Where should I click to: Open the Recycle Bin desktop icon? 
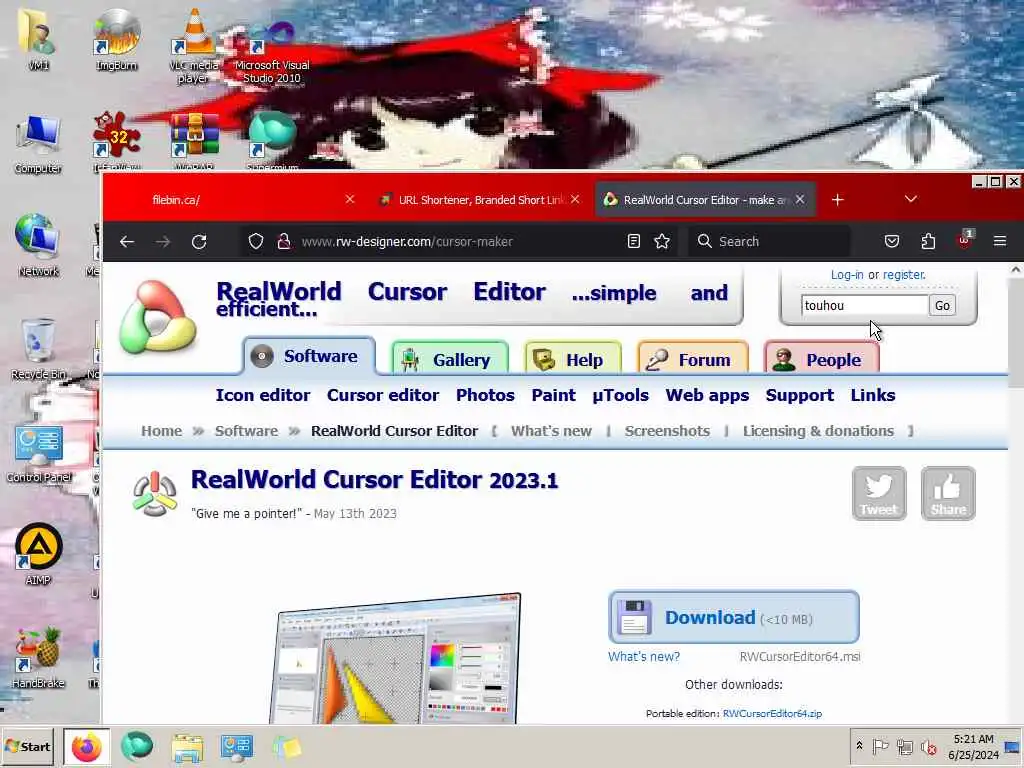[x=39, y=349]
